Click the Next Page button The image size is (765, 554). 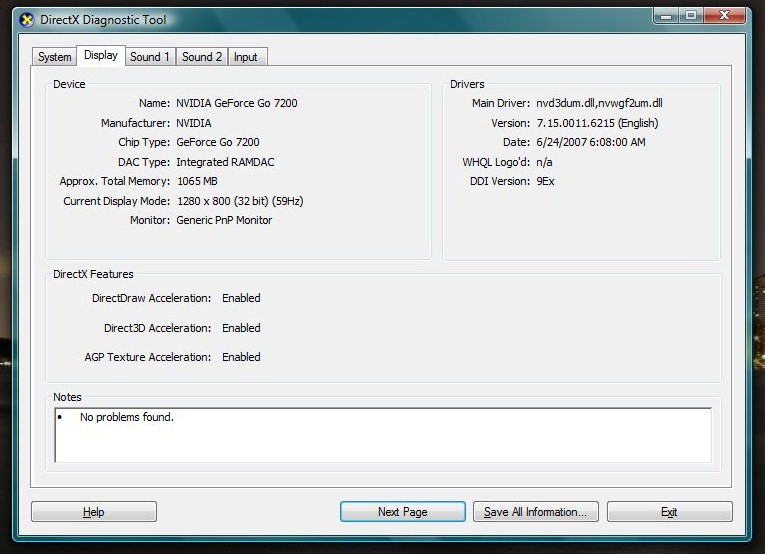click(403, 512)
